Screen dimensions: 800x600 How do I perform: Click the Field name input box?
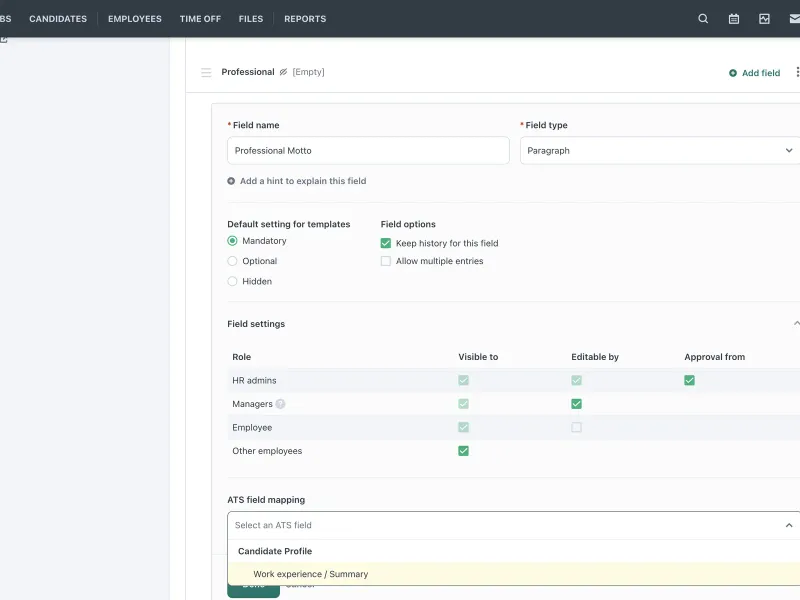tap(368, 151)
